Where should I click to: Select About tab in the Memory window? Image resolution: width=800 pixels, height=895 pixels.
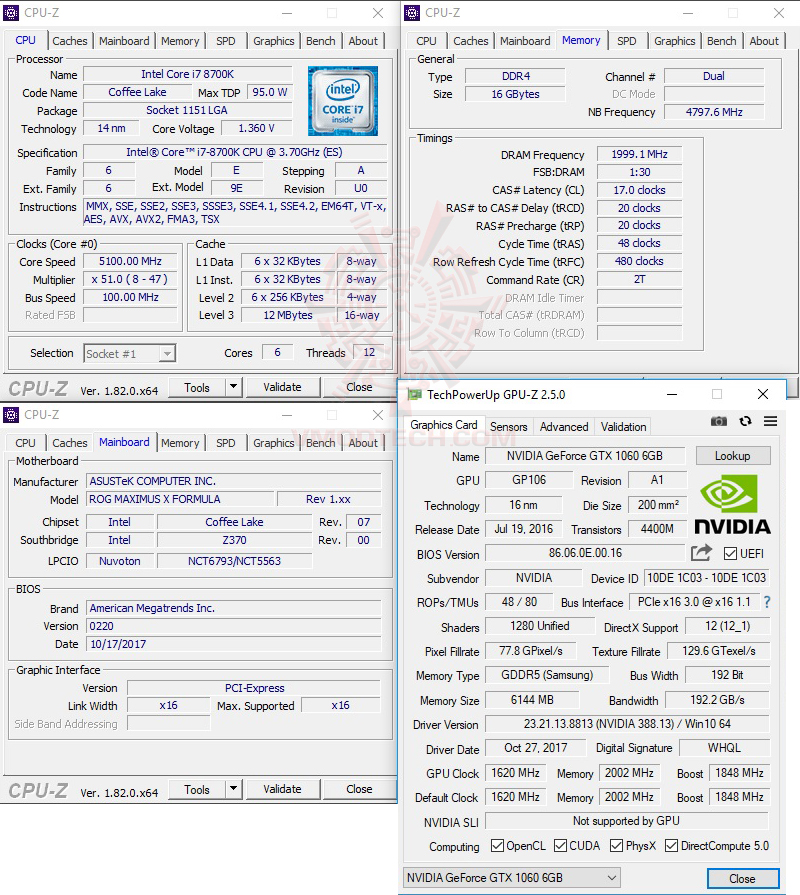tap(763, 41)
